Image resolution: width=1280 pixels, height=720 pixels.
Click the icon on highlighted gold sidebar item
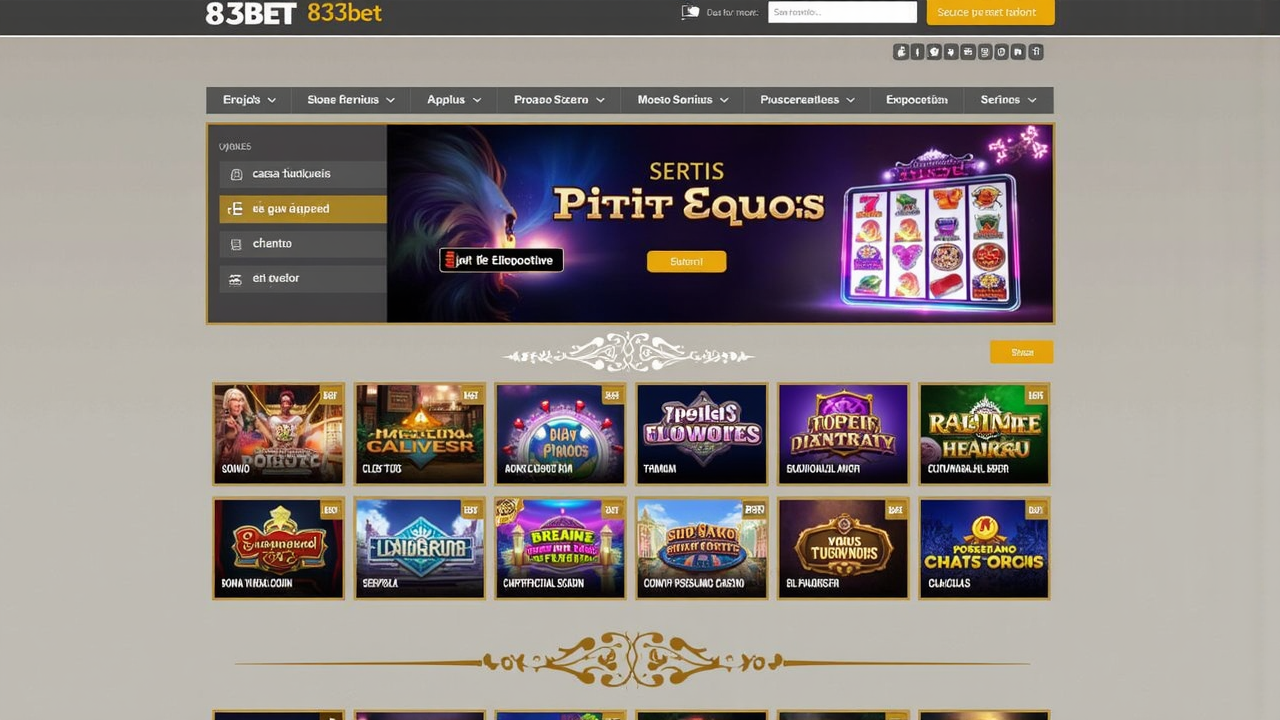[x=235, y=209]
